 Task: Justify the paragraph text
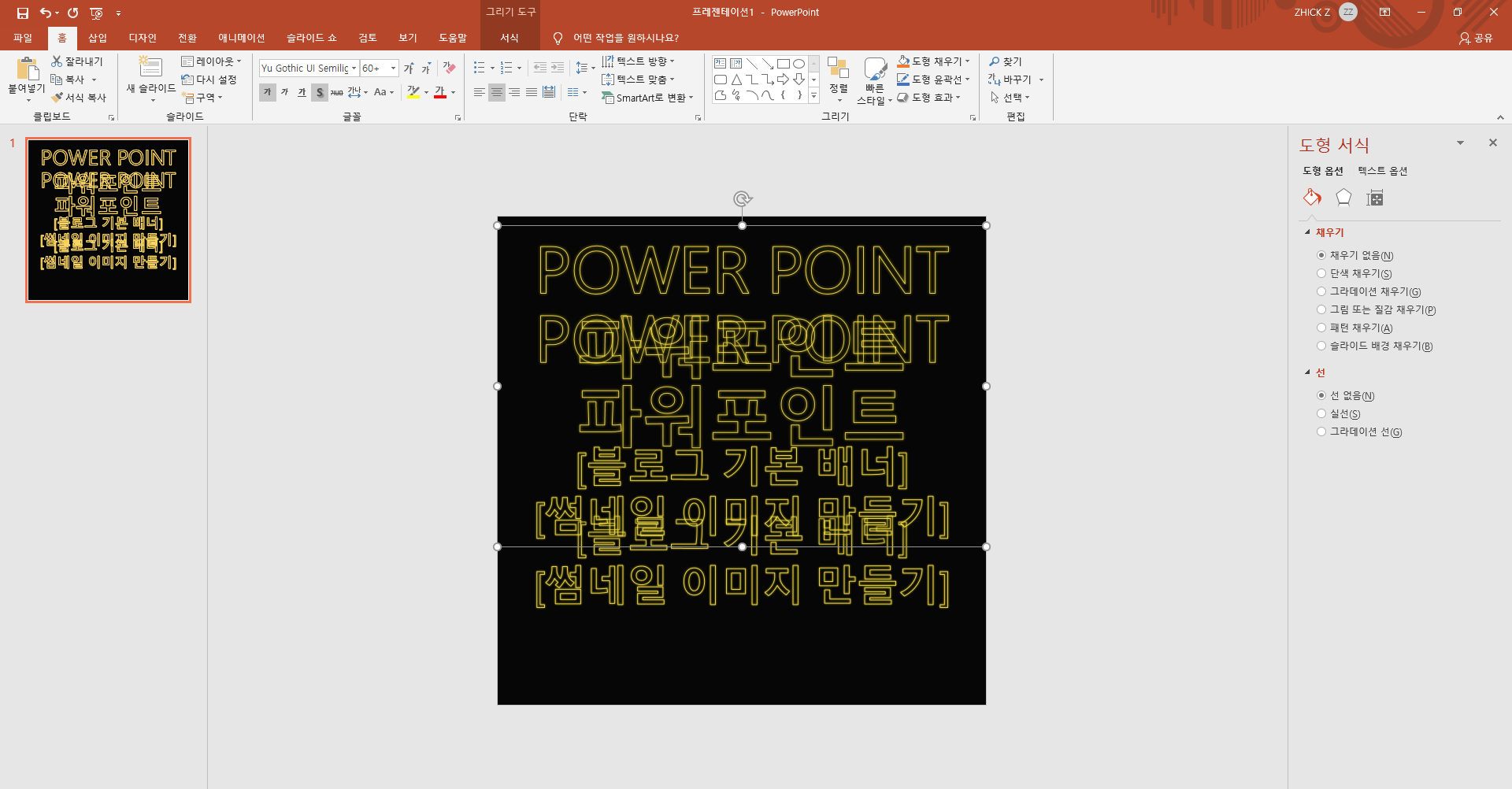point(532,92)
